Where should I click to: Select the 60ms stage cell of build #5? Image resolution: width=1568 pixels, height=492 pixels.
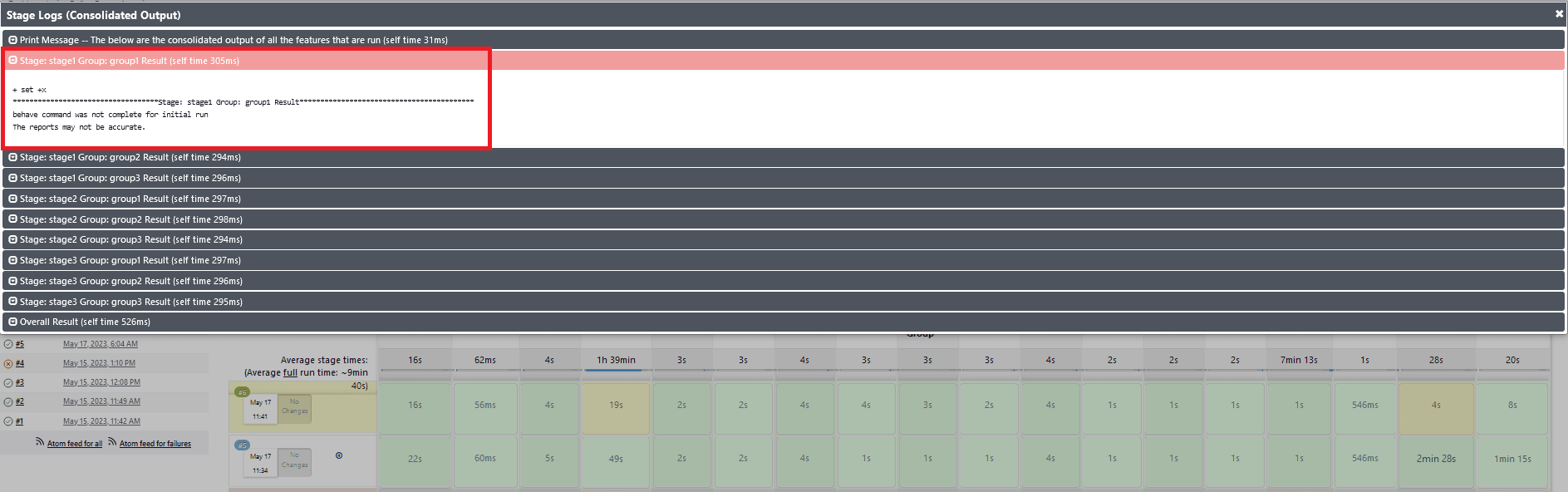[x=485, y=461]
